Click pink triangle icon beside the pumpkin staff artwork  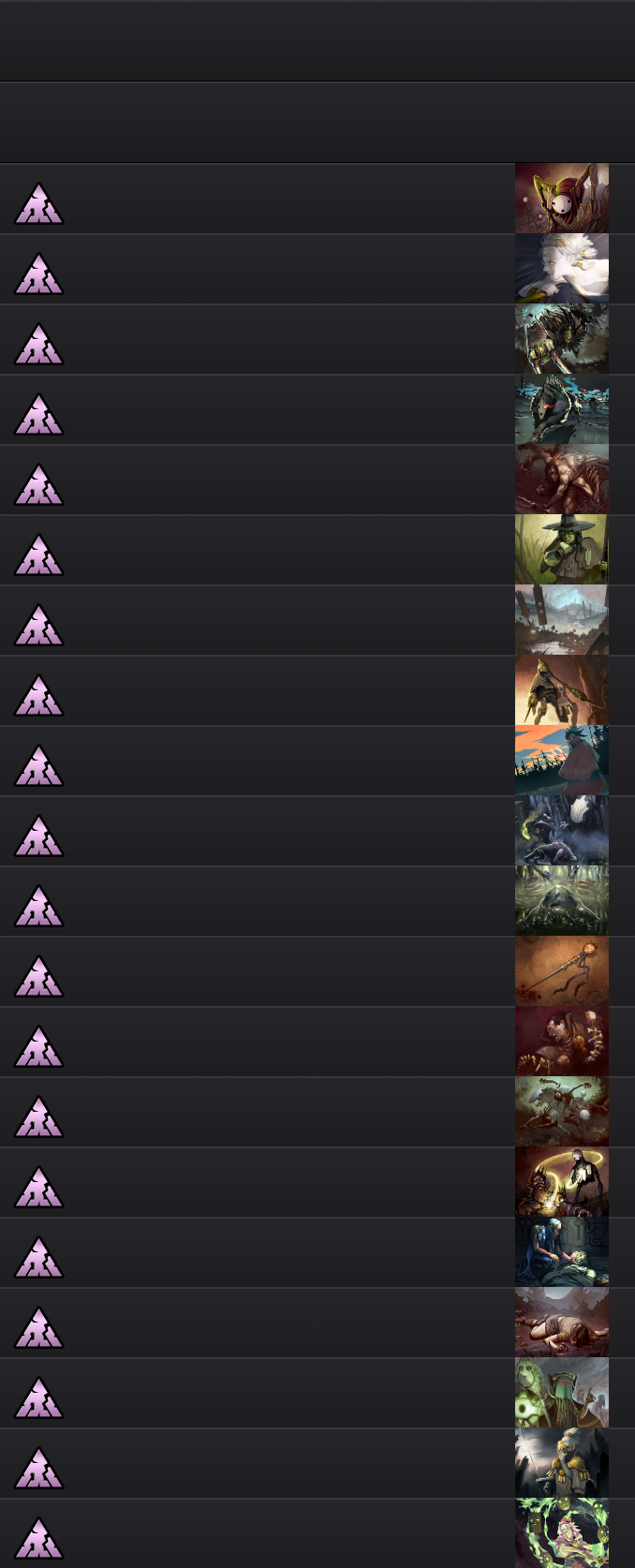click(39, 977)
